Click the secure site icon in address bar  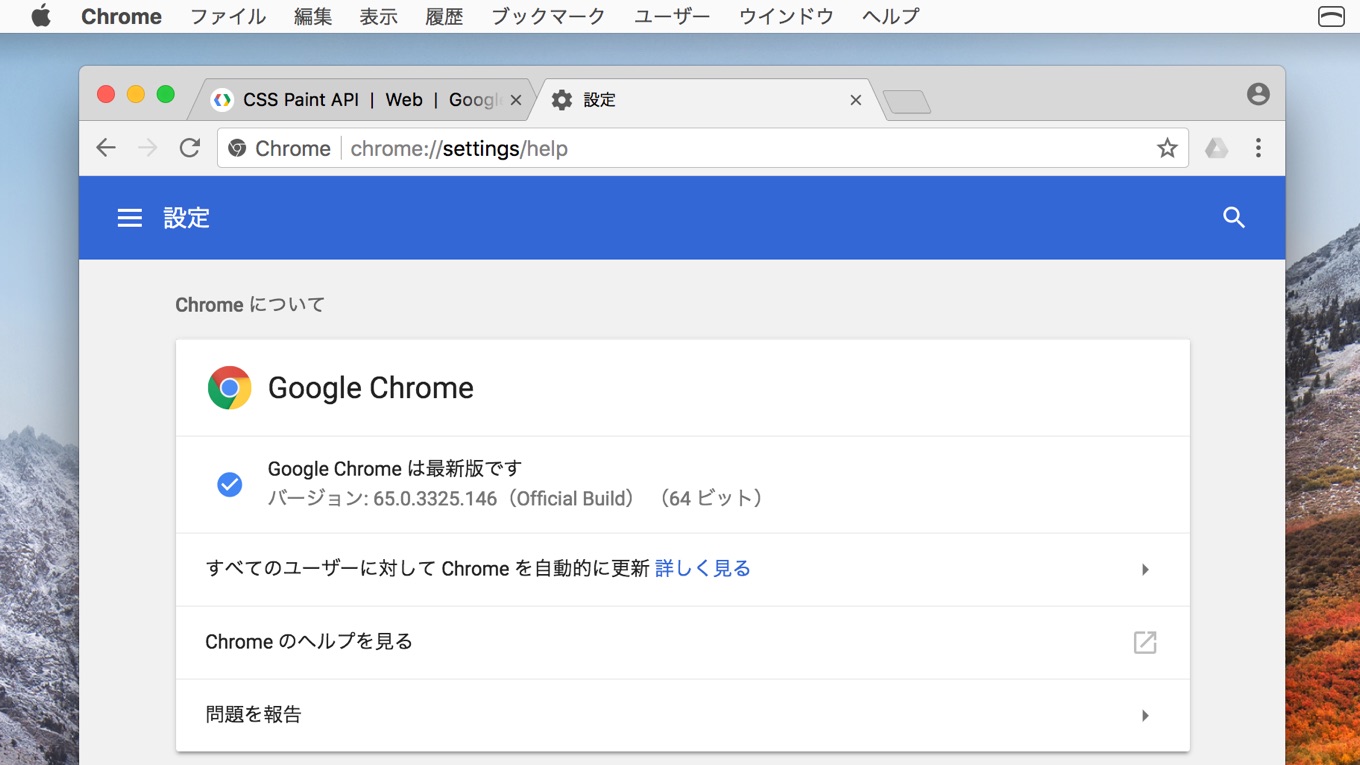tap(237, 147)
